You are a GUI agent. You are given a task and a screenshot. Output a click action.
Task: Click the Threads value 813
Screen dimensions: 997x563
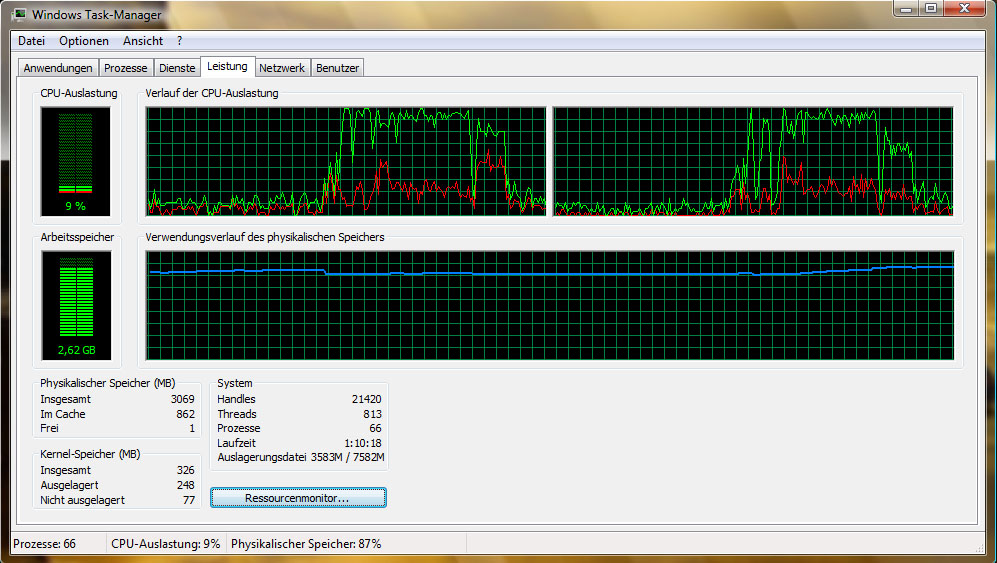[373, 414]
